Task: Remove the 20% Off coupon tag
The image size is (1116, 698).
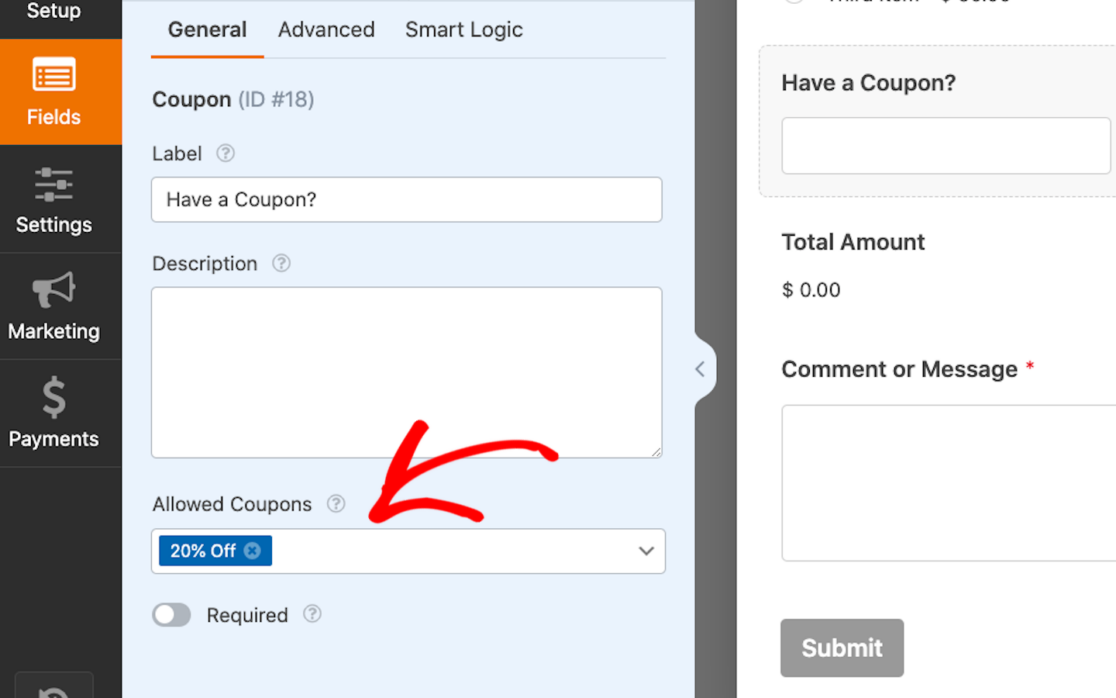Action: point(253,551)
